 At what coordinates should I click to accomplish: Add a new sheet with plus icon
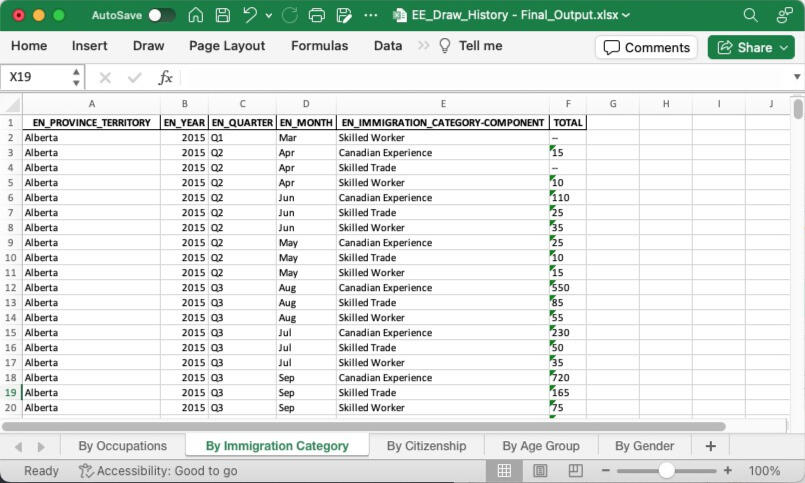click(710, 446)
